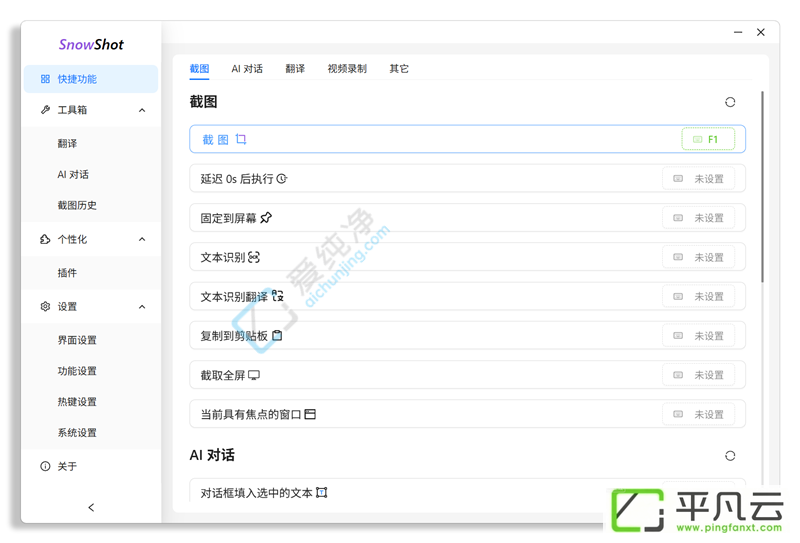Reset the AI 对话 section with refresh icon

click(730, 456)
